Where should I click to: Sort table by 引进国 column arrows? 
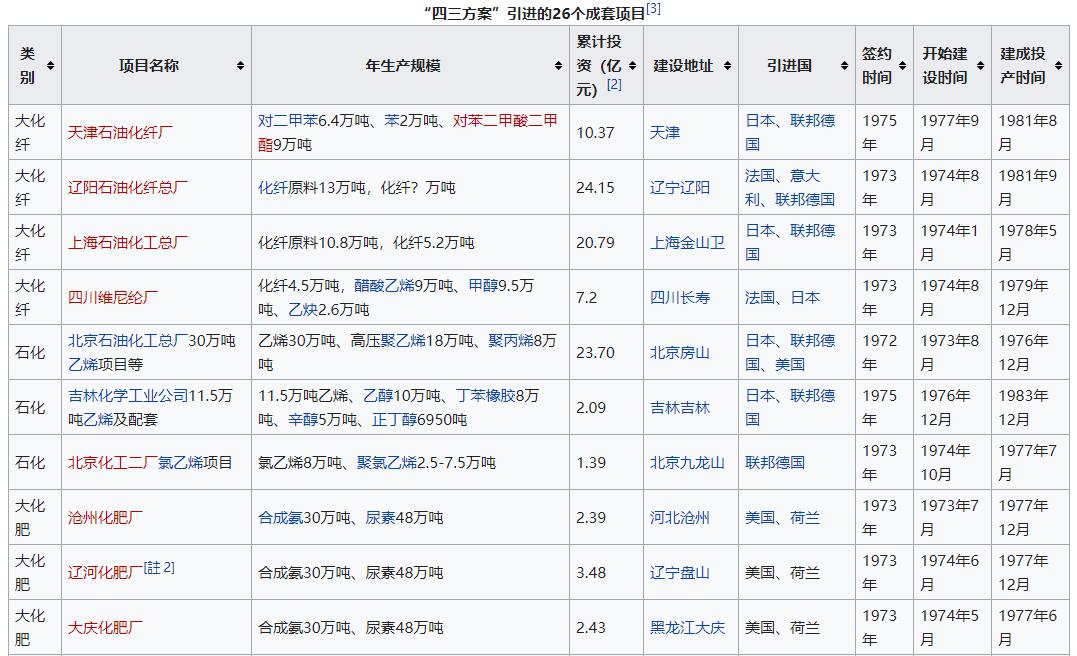(x=844, y=65)
